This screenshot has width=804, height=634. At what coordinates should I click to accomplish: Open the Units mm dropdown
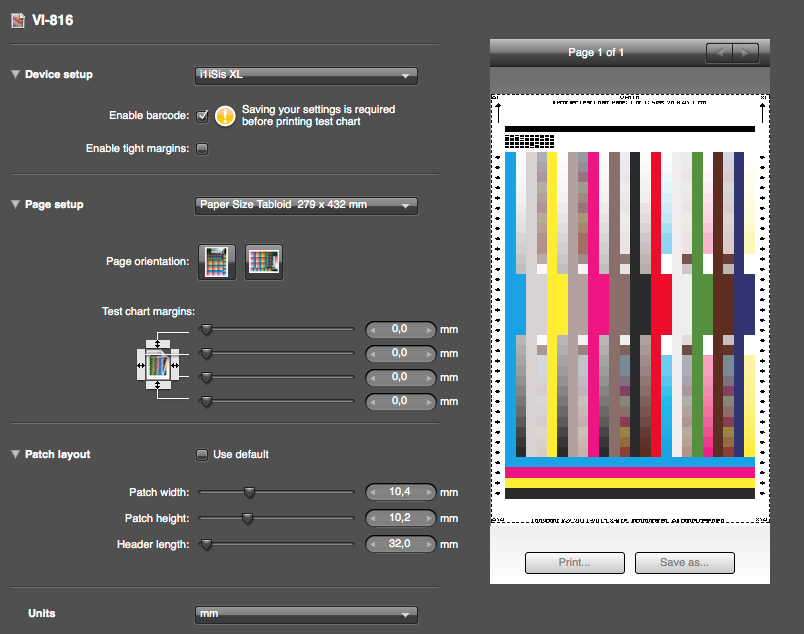click(x=305, y=614)
